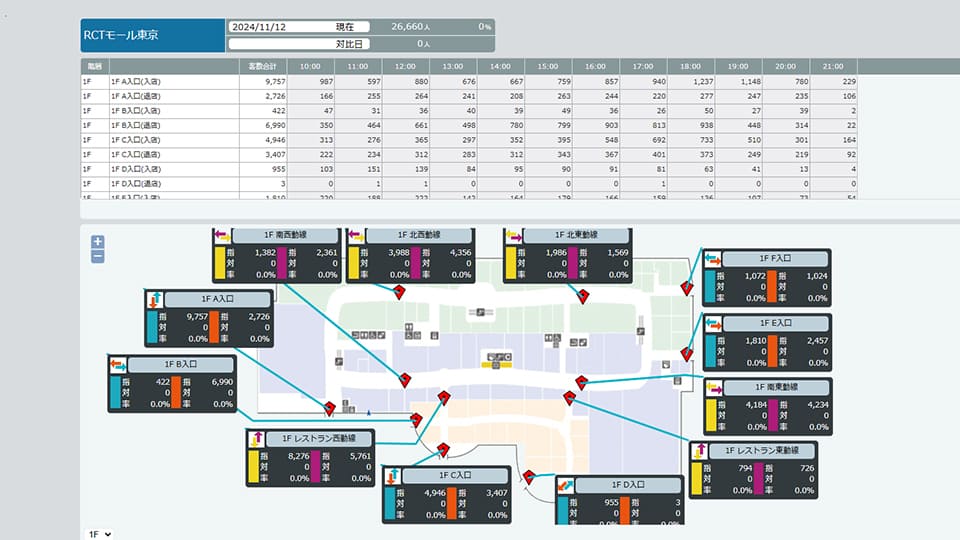The width and height of the screenshot is (960, 540).
Task: Click the red sensor marker below 1F 北東動線
Action: [x=584, y=296]
